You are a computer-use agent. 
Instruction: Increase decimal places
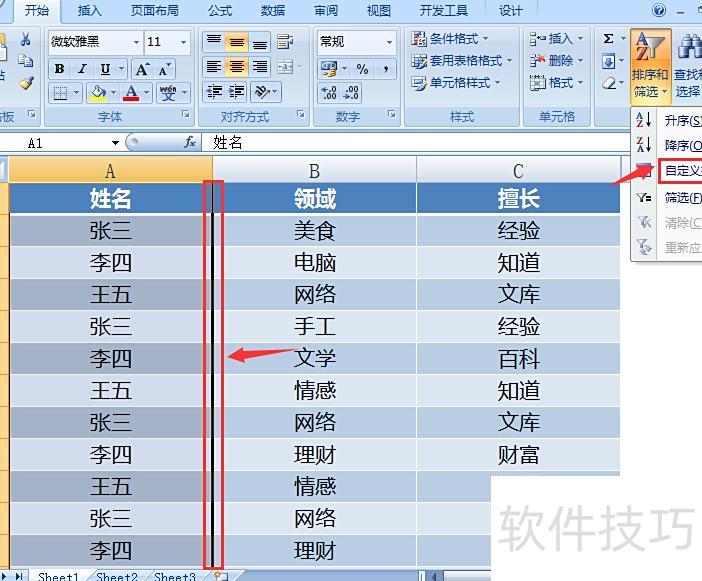(329, 93)
